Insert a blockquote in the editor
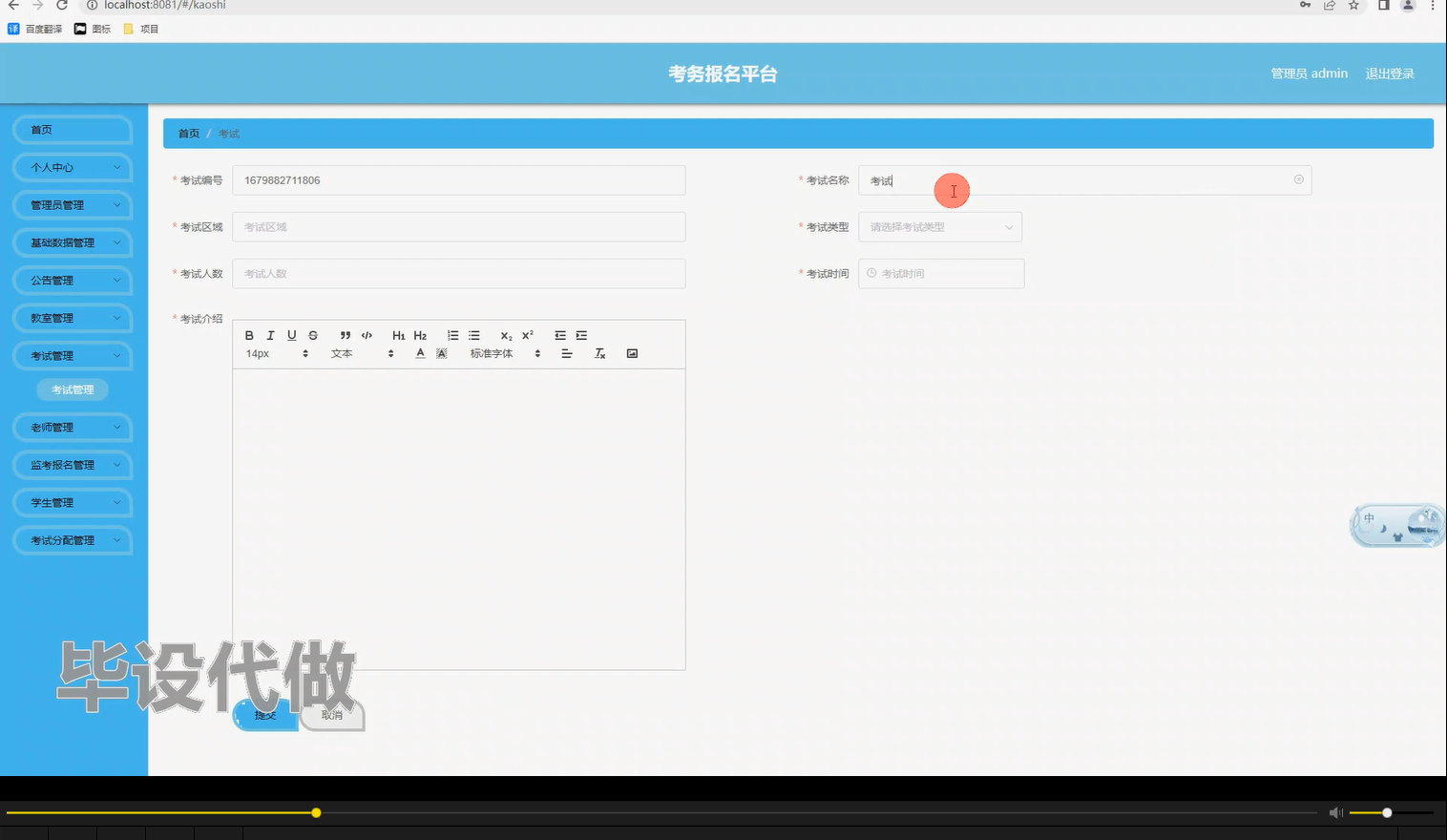 [x=346, y=335]
